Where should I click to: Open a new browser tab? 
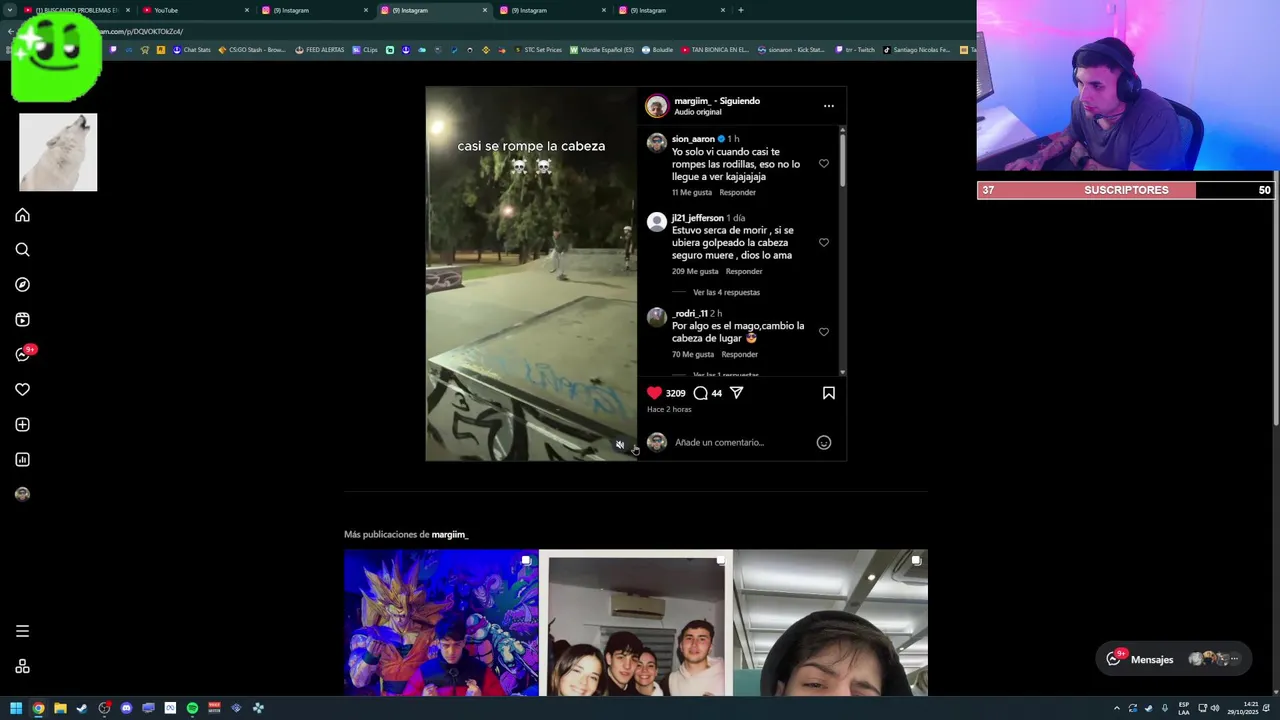(740, 10)
